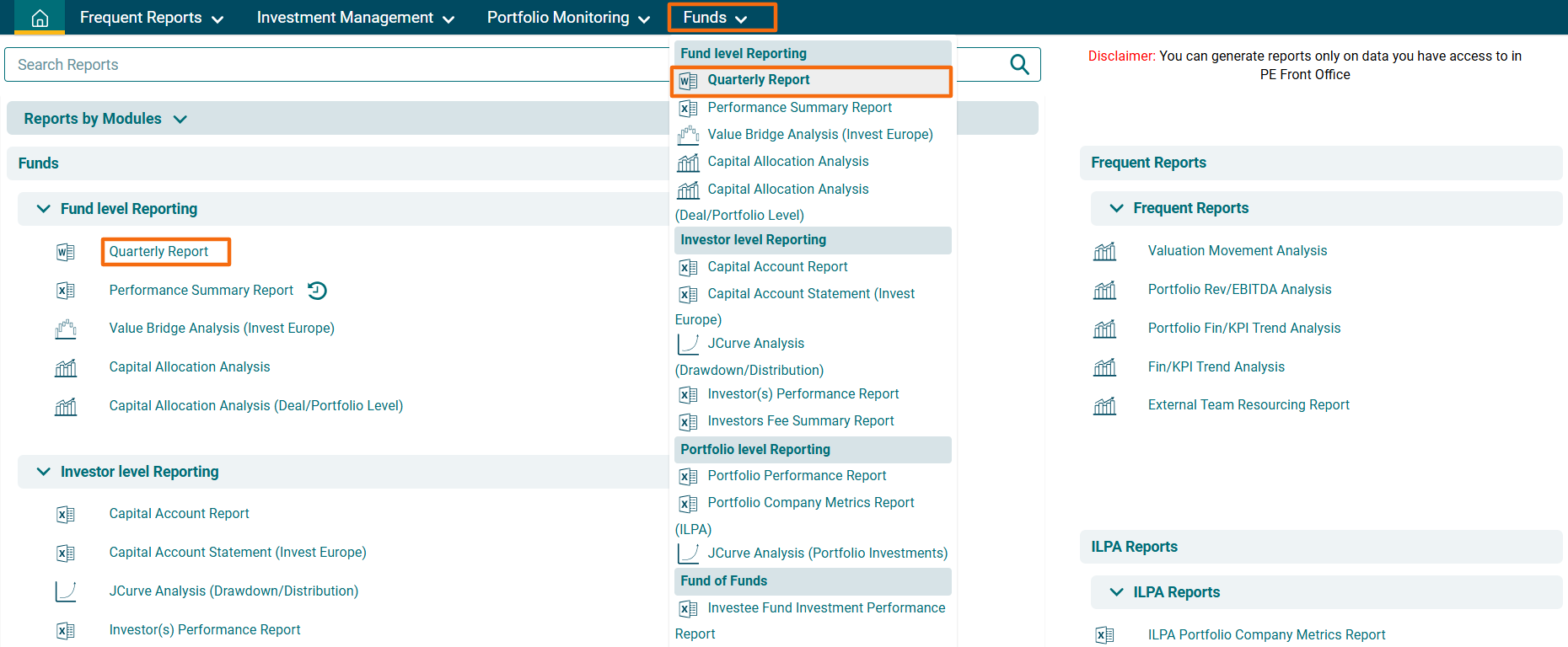The width and height of the screenshot is (1568, 647).
Task: Open the Portfolio Monitoring menu
Action: pyautogui.click(x=568, y=18)
